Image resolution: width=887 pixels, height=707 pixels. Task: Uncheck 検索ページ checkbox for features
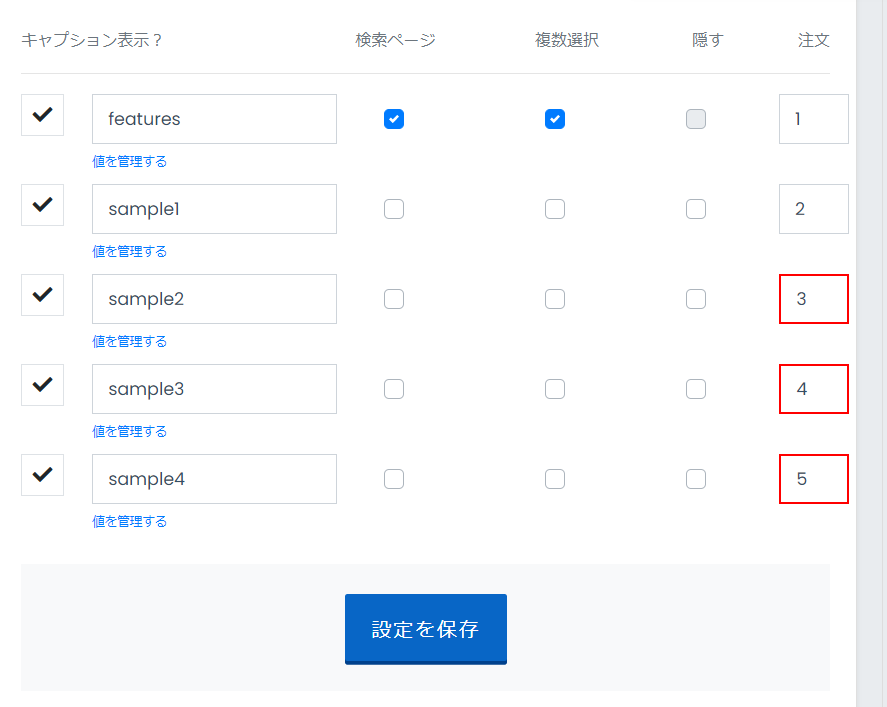click(394, 119)
